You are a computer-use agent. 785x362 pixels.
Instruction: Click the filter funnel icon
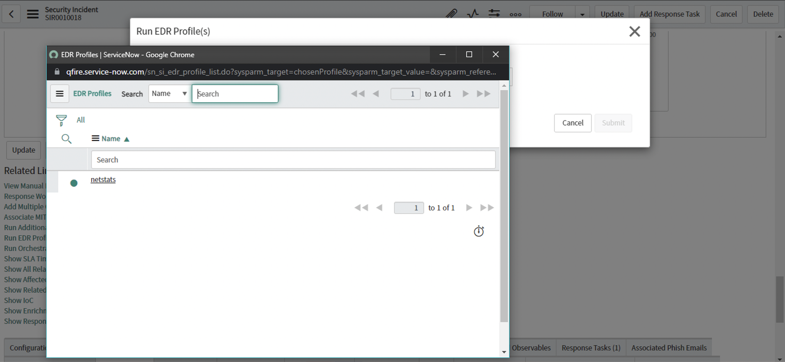pos(61,120)
